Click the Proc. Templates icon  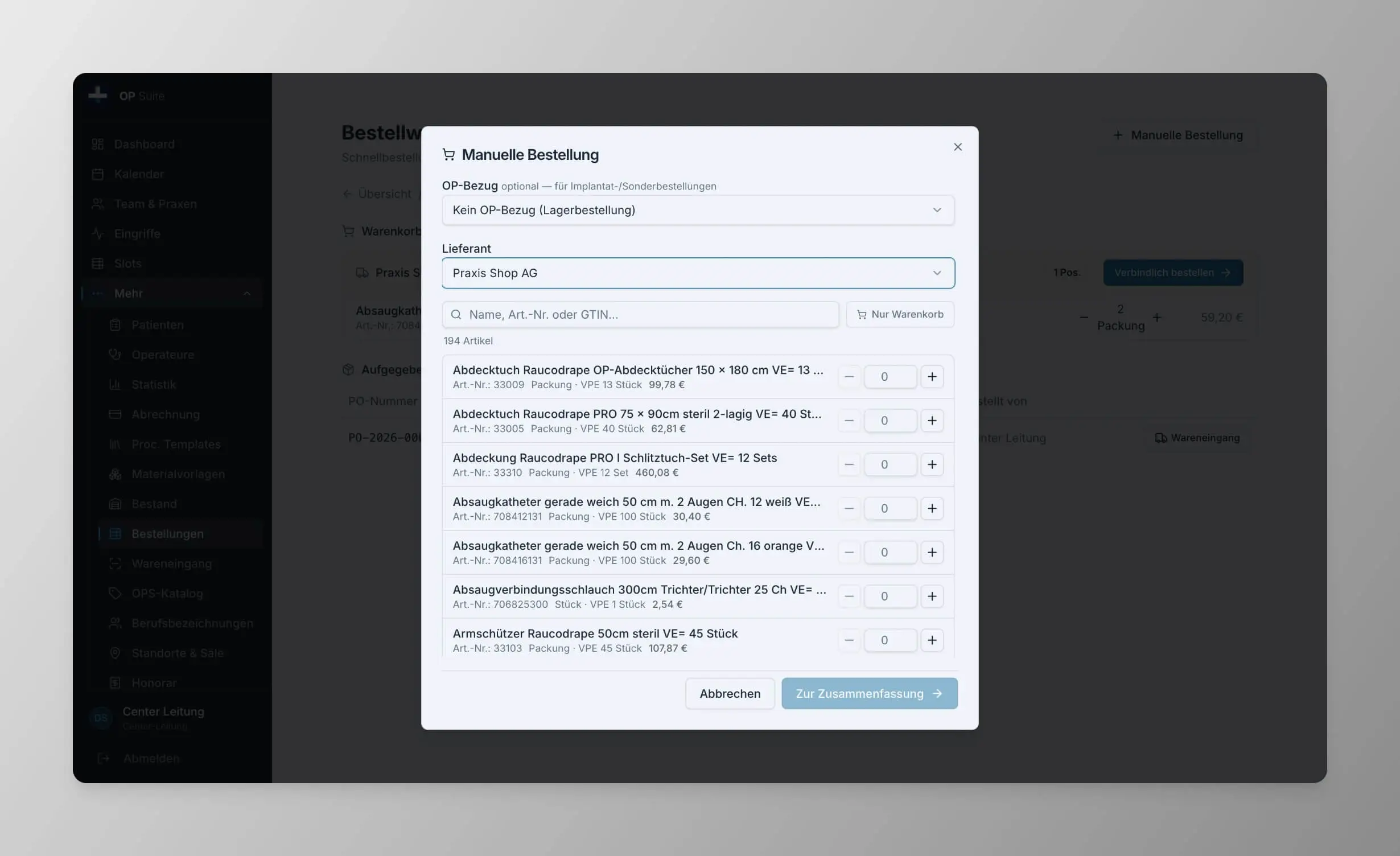115,444
